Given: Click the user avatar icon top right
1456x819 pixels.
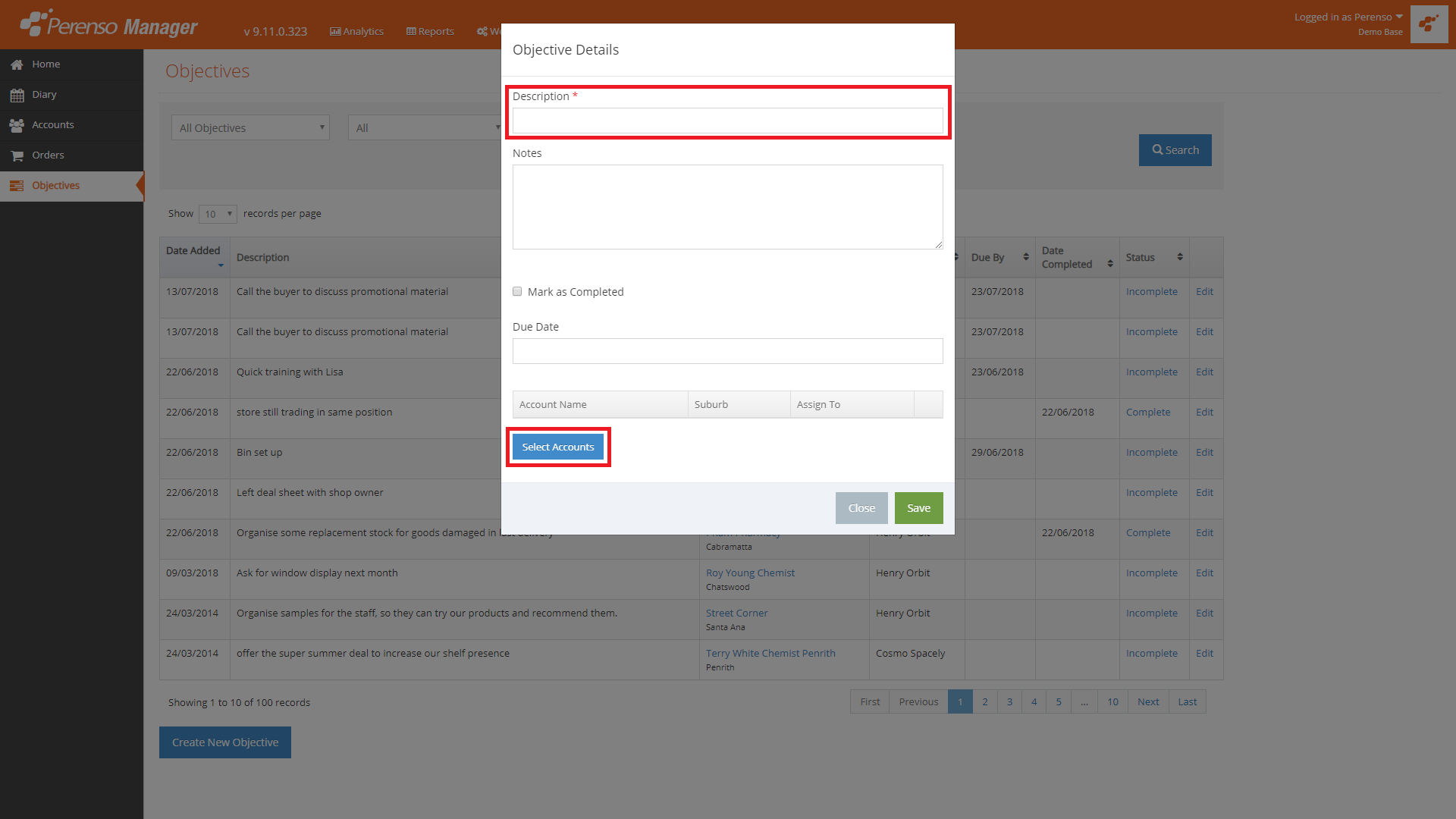Looking at the screenshot, I should tap(1429, 24).
